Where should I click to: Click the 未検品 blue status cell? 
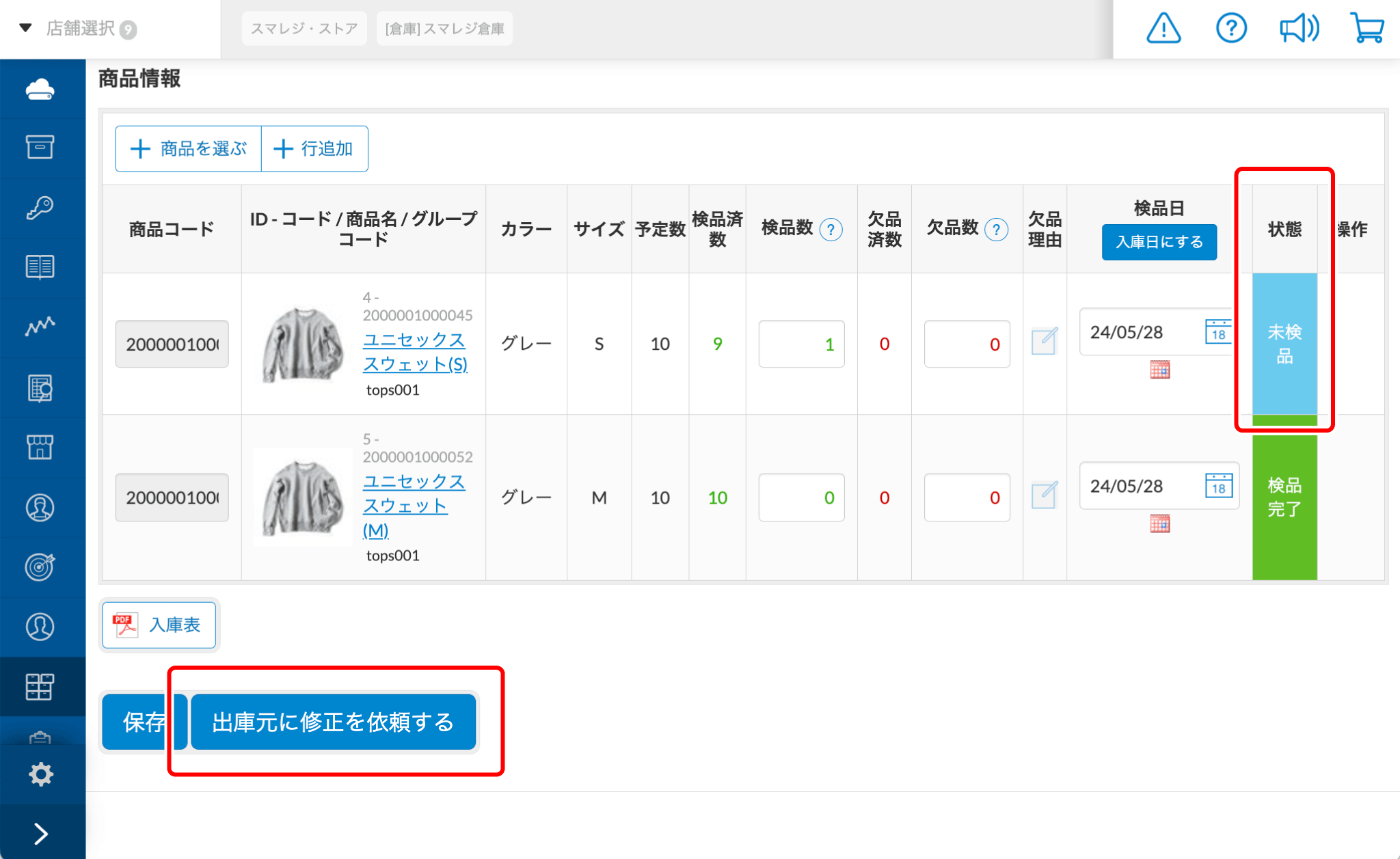pos(1284,344)
